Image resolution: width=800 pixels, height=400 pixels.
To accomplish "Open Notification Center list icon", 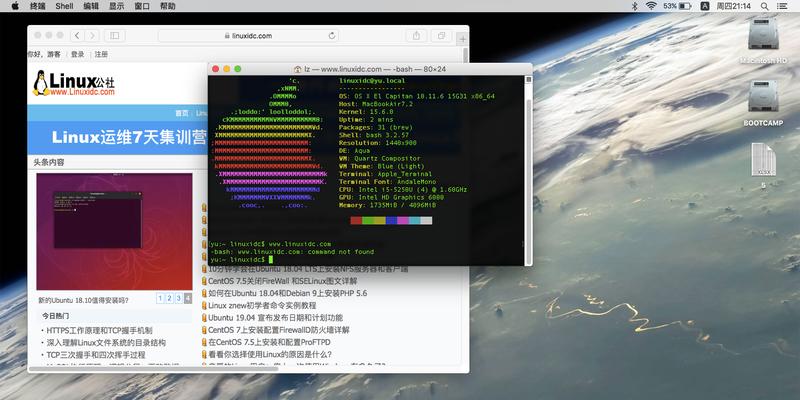I will click(782, 6).
